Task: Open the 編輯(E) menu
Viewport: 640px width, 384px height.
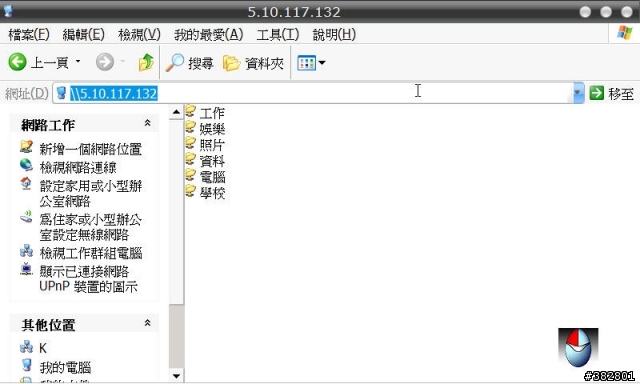Action: (84, 34)
